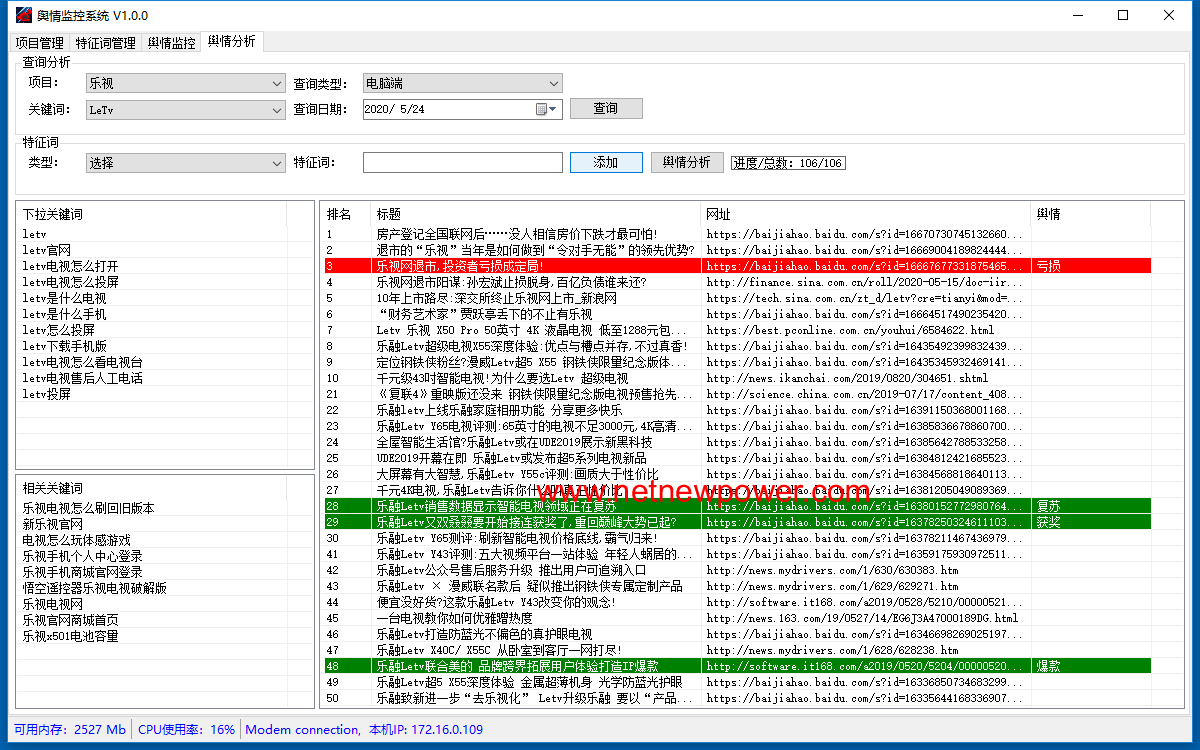The width and height of the screenshot is (1200, 750).
Task: Select row 一台电视教你如何优雅喝热度
Action: coord(736,618)
